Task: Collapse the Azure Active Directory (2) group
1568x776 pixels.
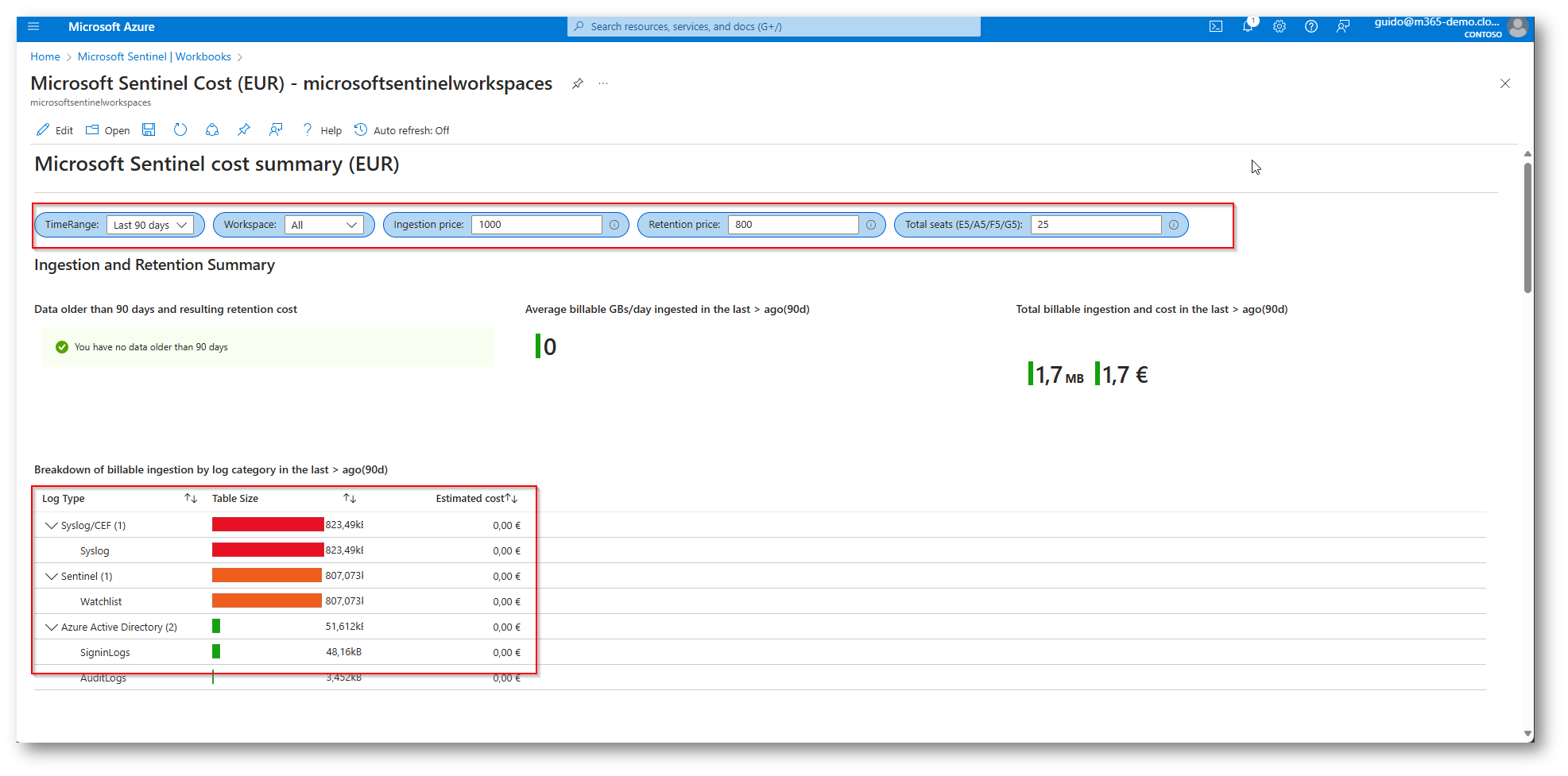Action: point(52,627)
